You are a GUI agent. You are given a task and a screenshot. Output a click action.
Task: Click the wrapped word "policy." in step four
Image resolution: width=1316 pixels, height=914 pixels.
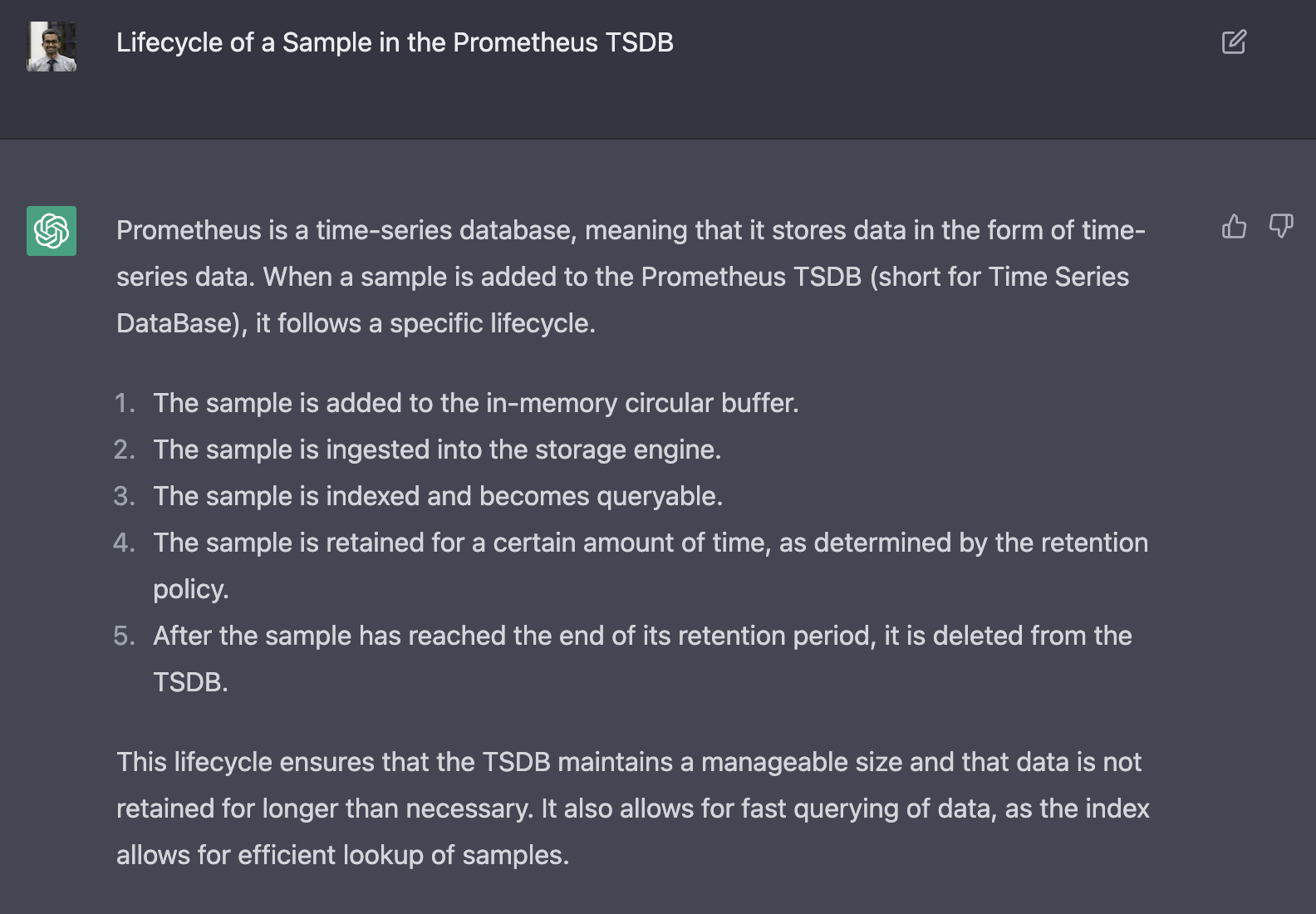[190, 589]
